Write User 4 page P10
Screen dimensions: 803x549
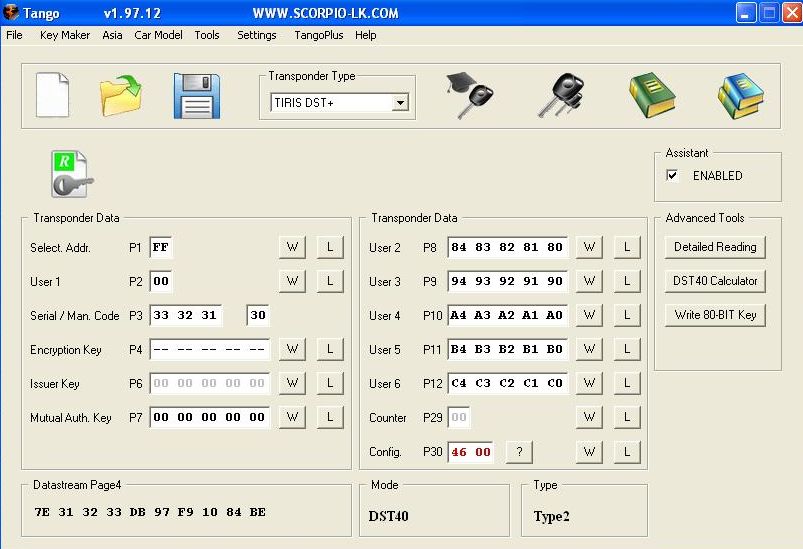[x=589, y=315]
